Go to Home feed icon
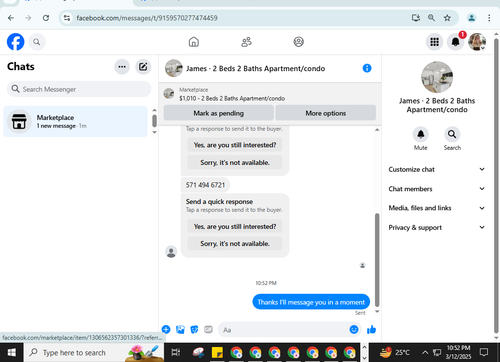 pyautogui.click(x=194, y=42)
